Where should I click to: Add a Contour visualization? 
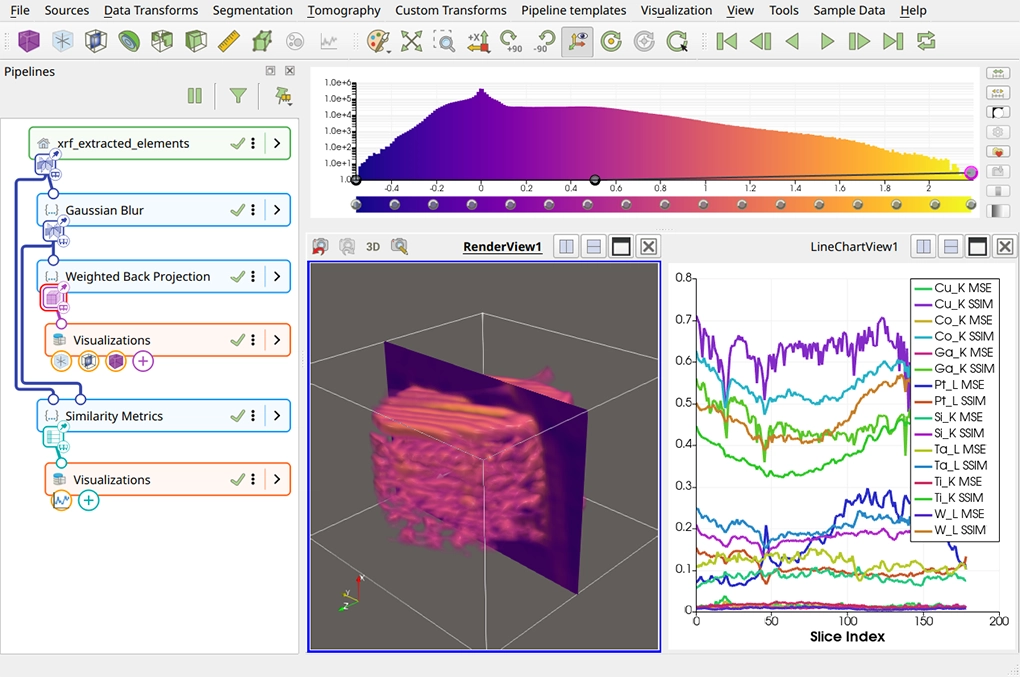(129, 41)
